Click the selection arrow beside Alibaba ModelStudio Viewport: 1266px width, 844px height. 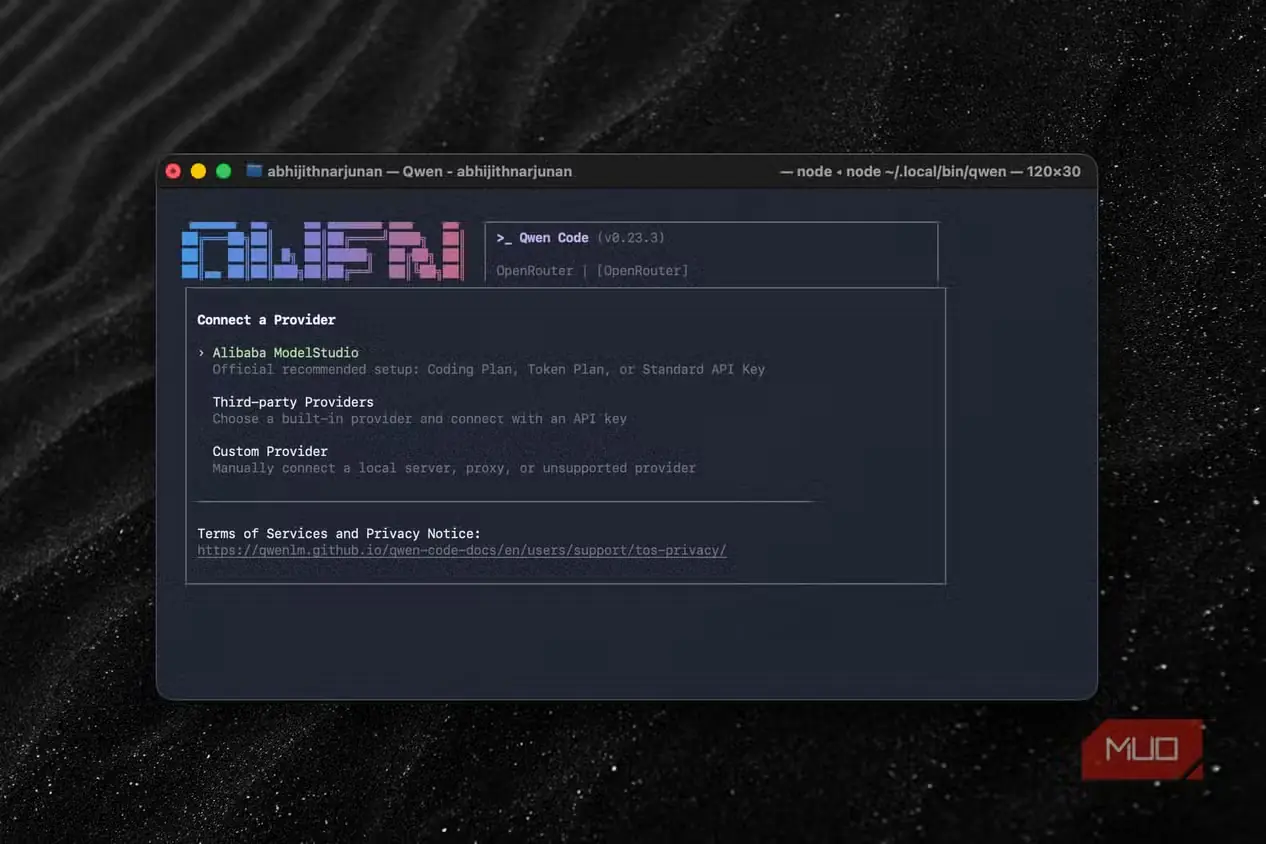[201, 353]
